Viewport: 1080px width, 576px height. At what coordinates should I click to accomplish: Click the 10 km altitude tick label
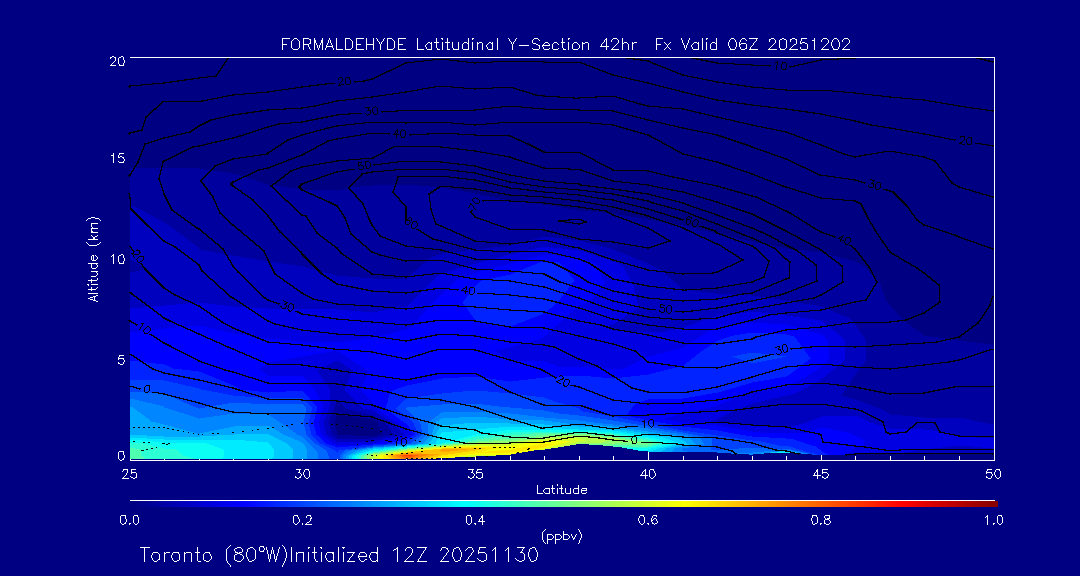114,259
